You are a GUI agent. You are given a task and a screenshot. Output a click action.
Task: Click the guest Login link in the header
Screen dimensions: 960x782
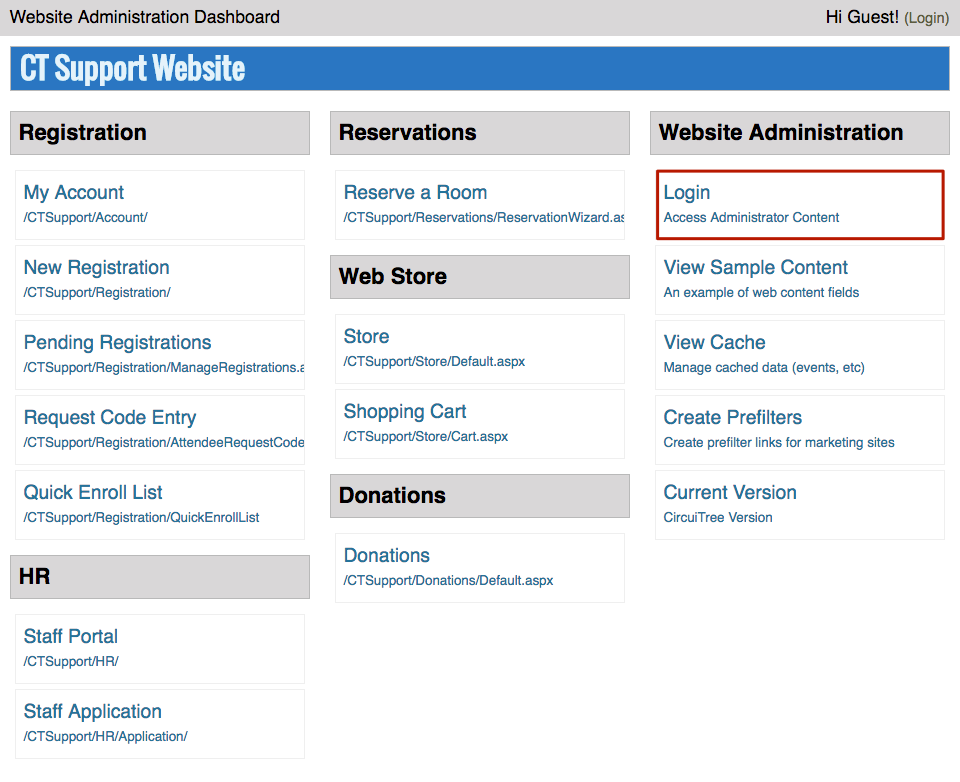(x=927, y=17)
